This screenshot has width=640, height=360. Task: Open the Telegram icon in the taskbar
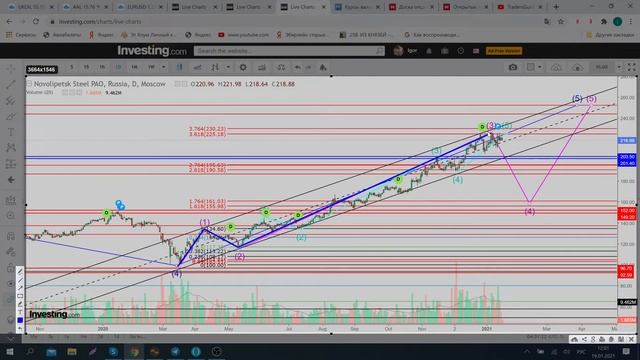[x=175, y=351]
